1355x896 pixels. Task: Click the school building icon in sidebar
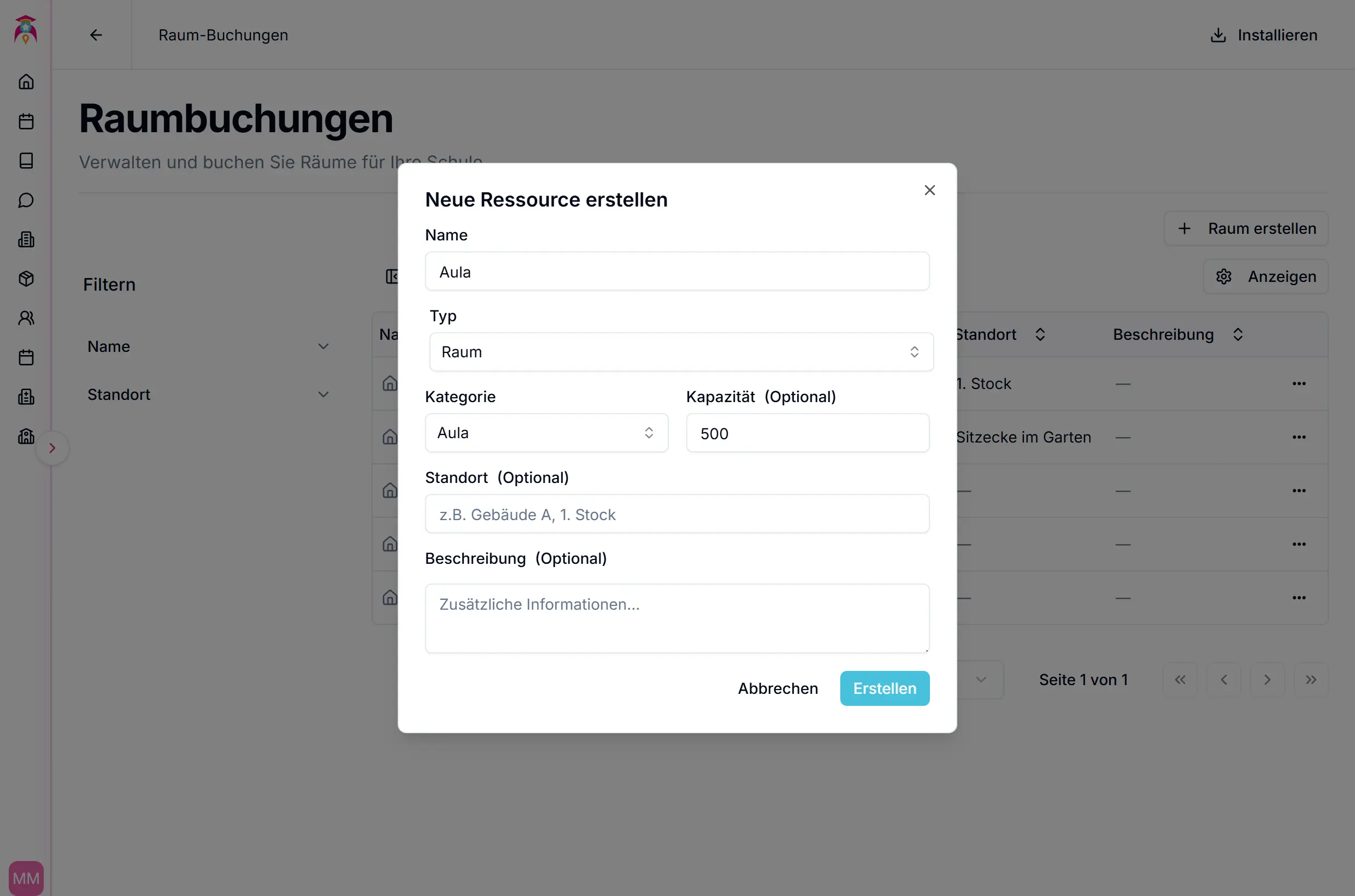click(26, 437)
